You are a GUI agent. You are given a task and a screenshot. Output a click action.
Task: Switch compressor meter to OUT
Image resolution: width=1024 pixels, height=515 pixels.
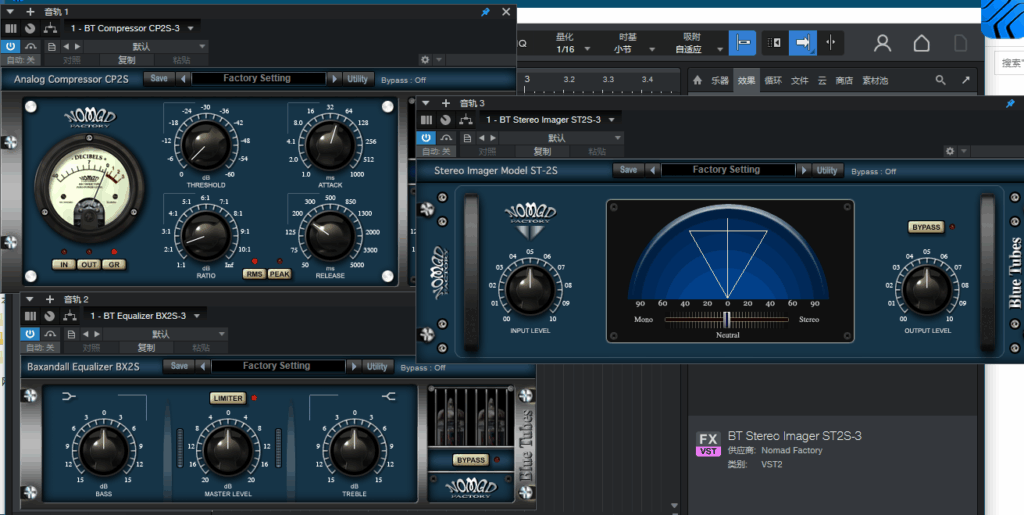pos(88,264)
